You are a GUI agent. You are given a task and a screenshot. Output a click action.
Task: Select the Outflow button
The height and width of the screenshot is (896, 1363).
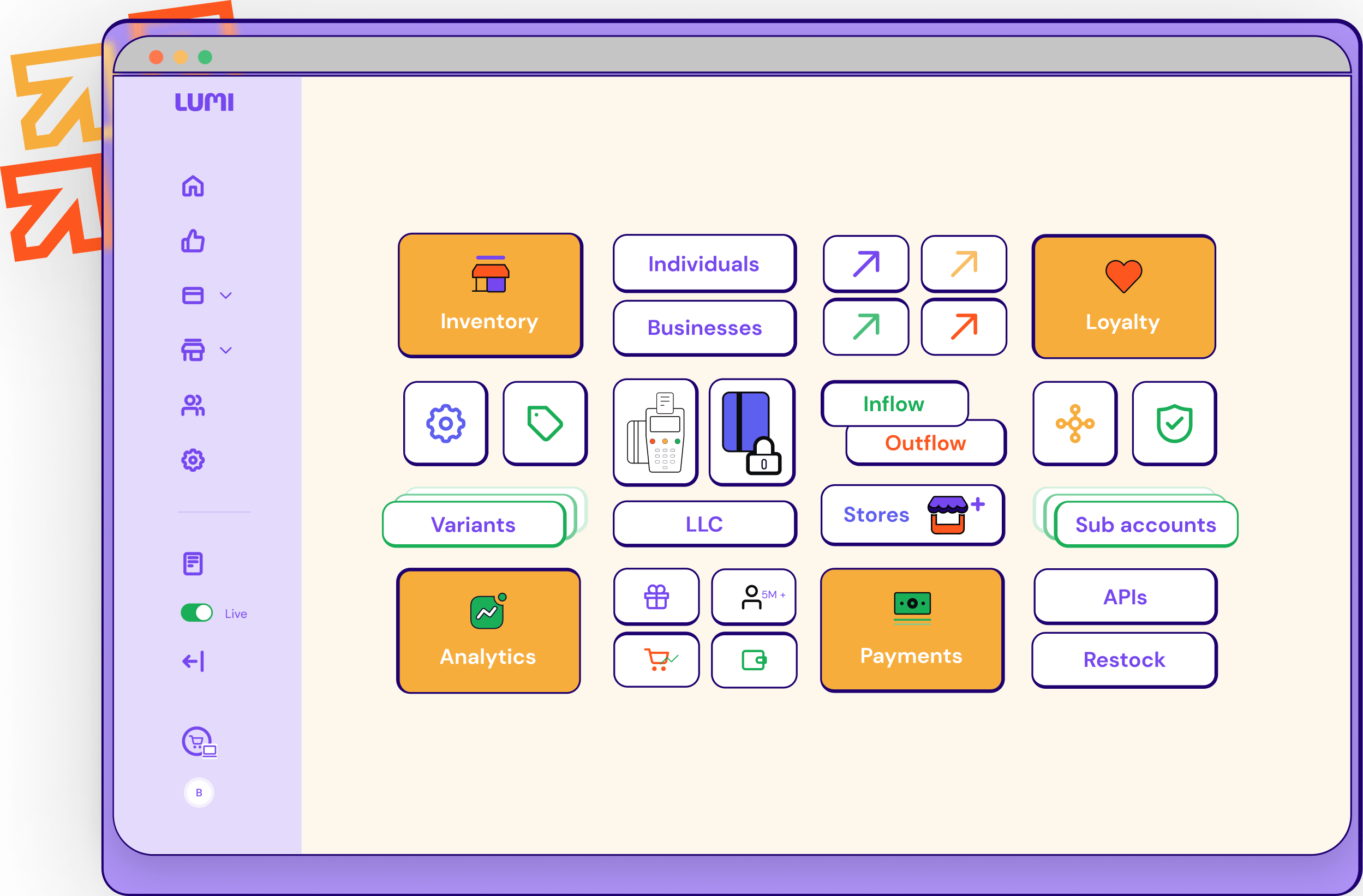point(924,443)
